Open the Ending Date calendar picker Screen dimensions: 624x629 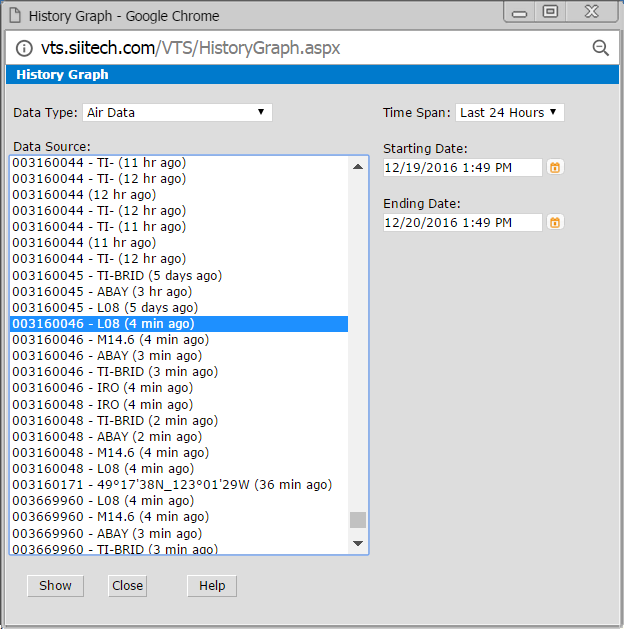click(555, 222)
